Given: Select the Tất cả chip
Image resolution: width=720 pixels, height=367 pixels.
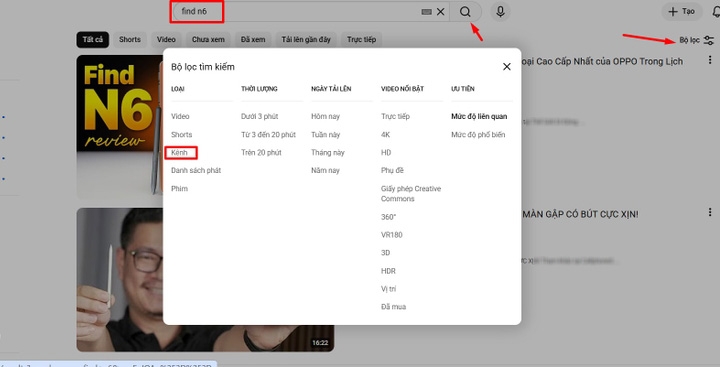Looking at the screenshot, I should (x=93, y=40).
